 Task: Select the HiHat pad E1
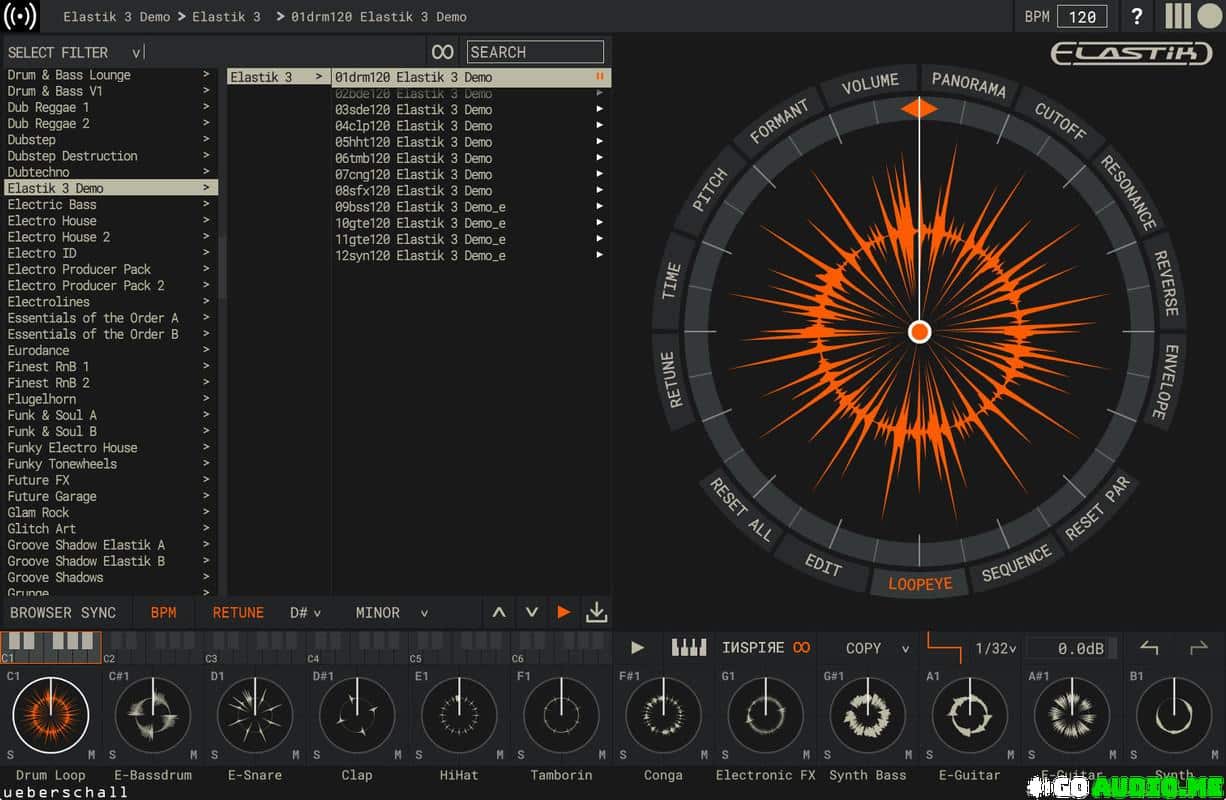click(x=459, y=715)
